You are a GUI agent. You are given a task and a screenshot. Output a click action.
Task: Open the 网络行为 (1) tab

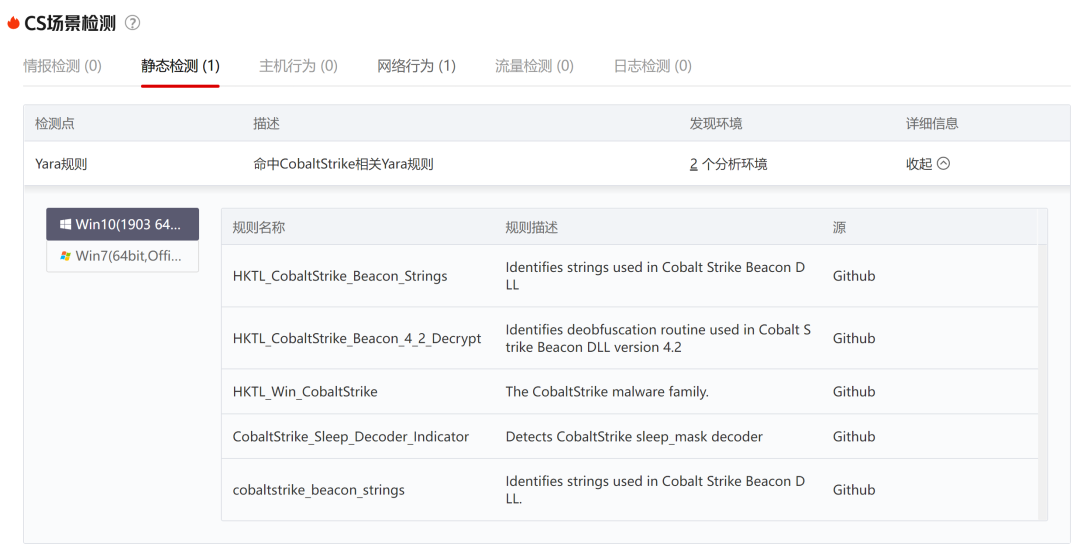(417, 65)
